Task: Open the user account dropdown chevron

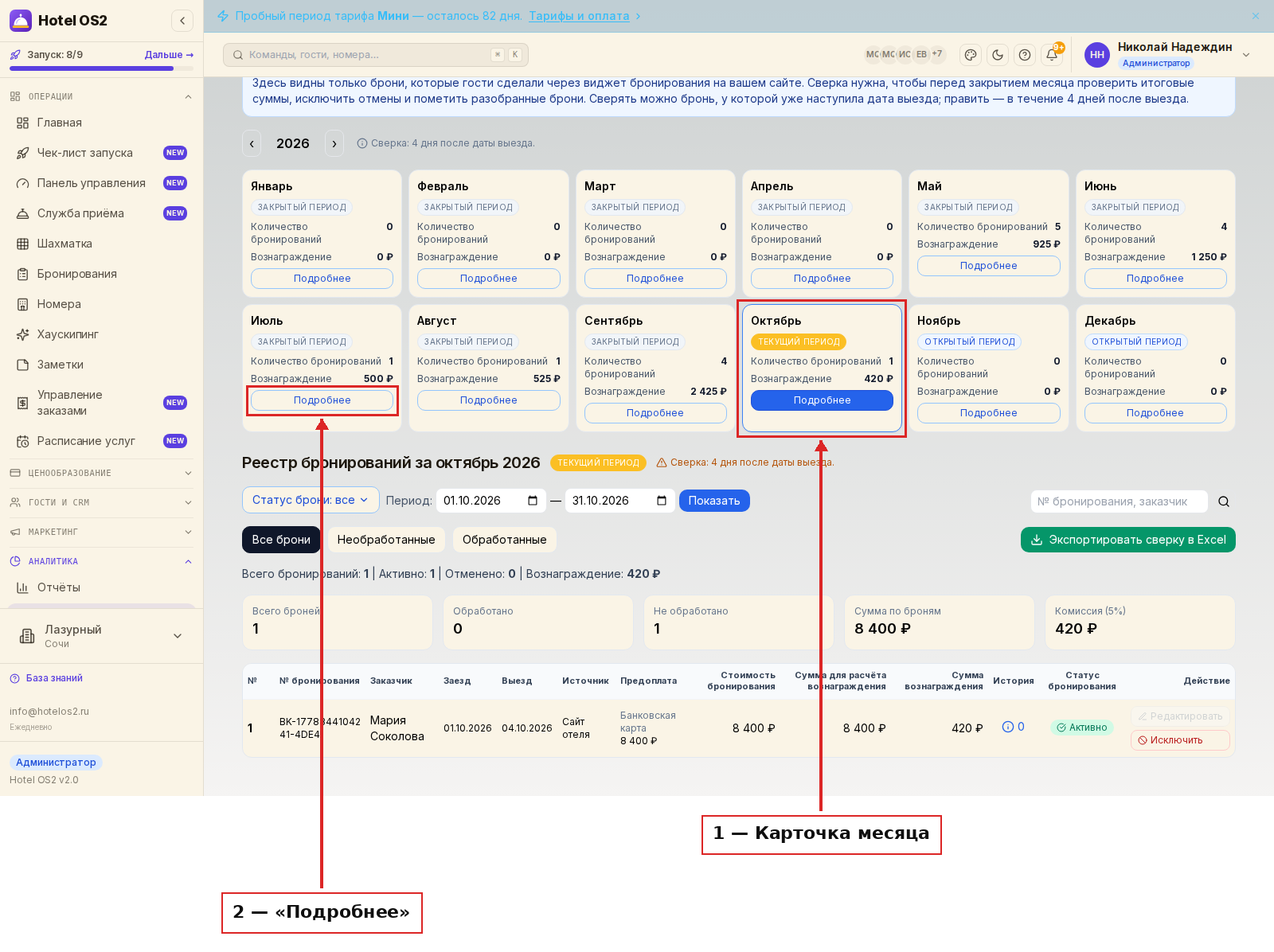Action: 1246,55
